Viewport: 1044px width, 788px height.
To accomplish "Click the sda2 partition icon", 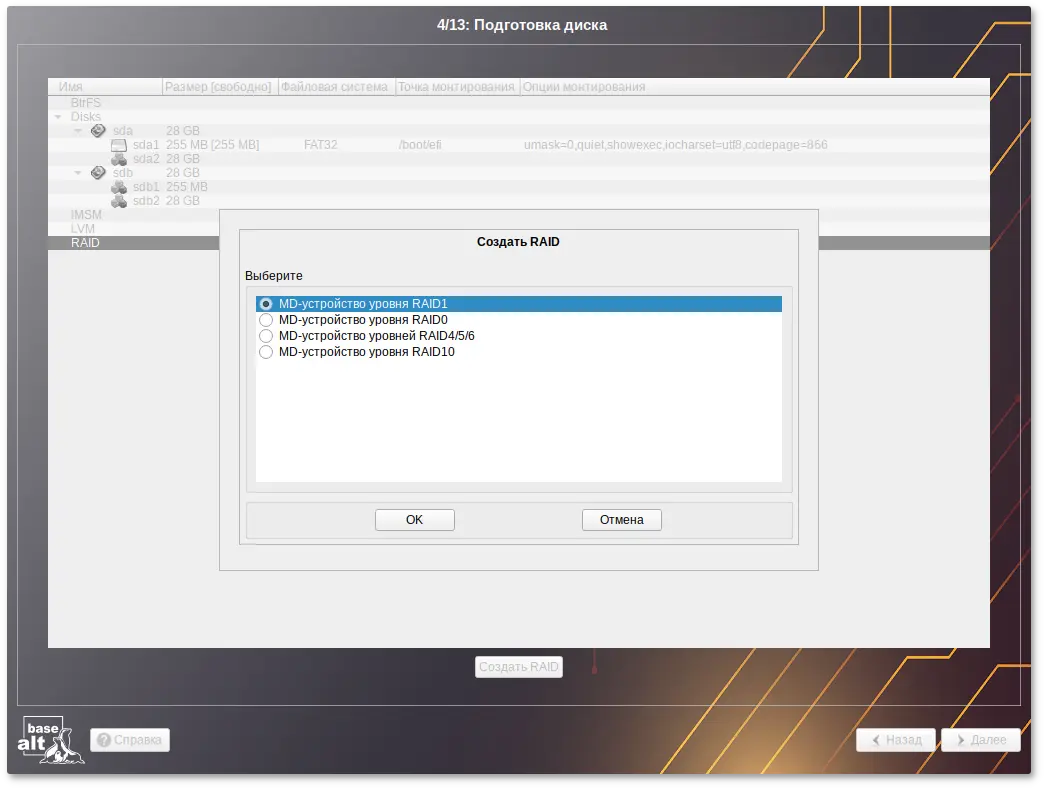I will coord(119,159).
